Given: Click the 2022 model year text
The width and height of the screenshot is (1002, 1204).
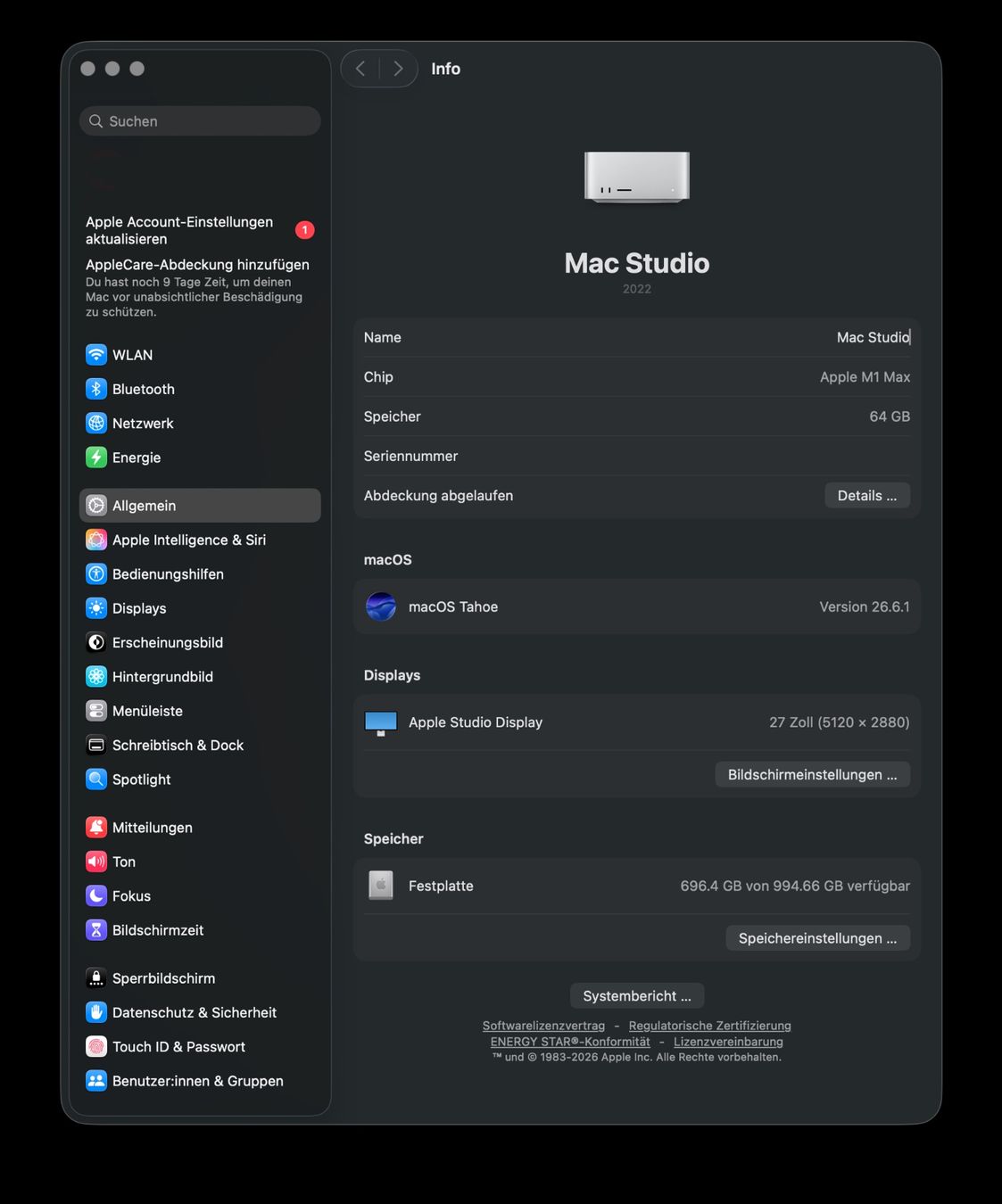Looking at the screenshot, I should click(x=637, y=289).
